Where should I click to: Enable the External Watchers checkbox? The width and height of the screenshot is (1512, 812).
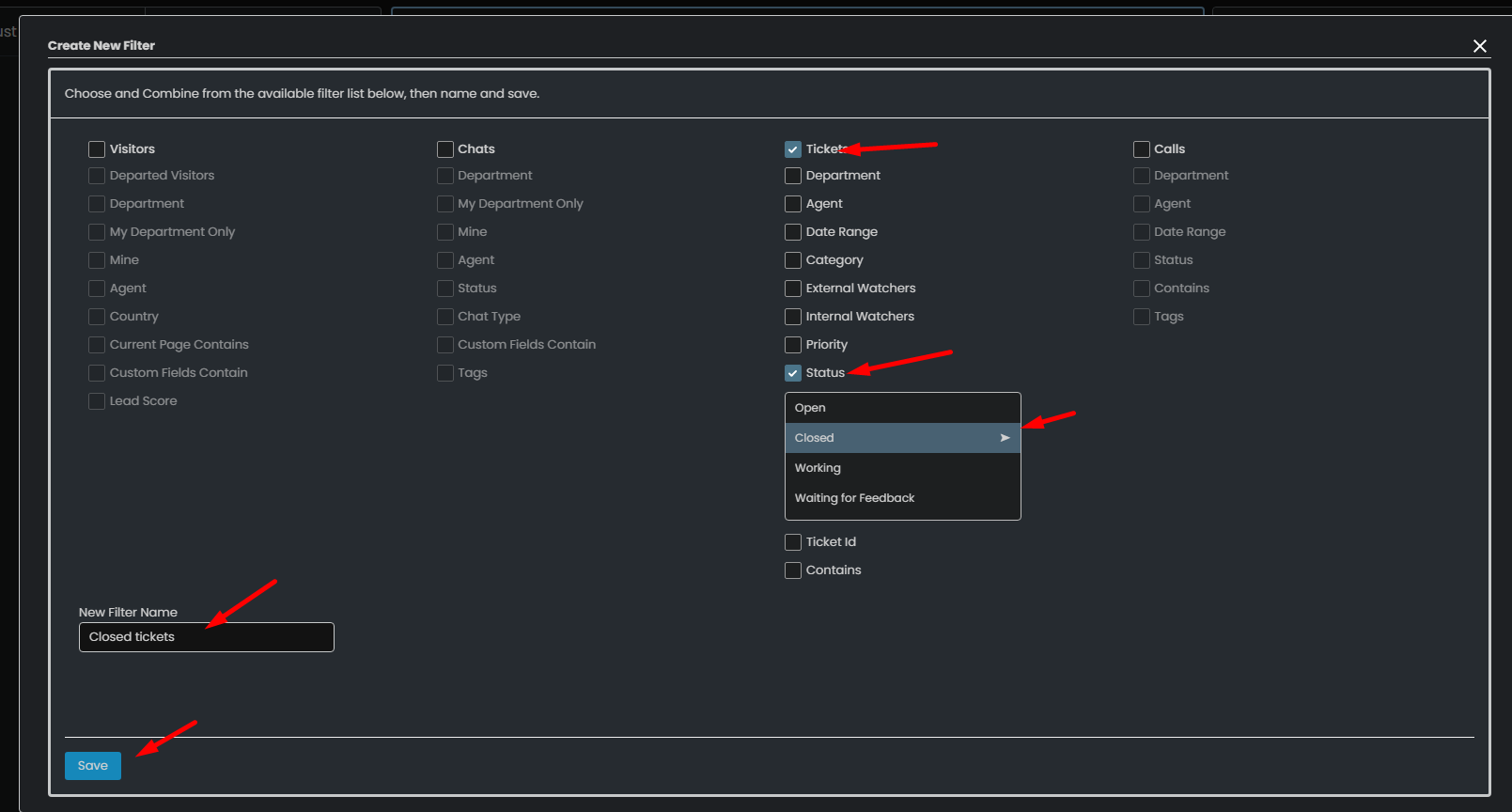[793, 289]
